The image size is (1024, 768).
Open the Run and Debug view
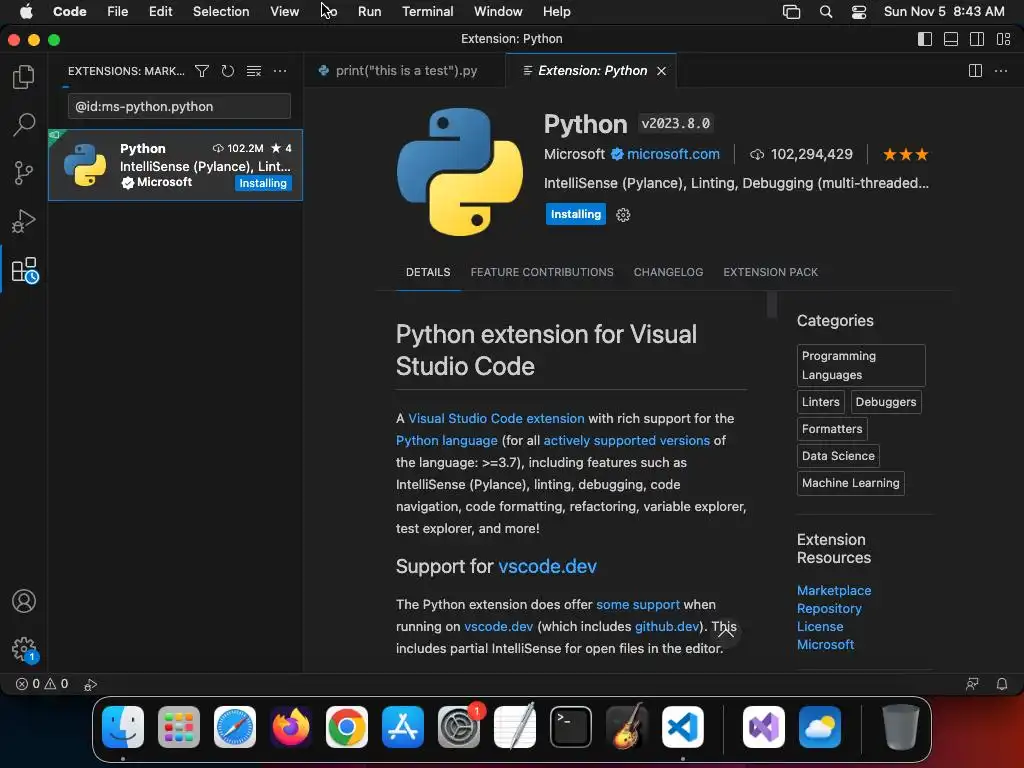pos(24,221)
